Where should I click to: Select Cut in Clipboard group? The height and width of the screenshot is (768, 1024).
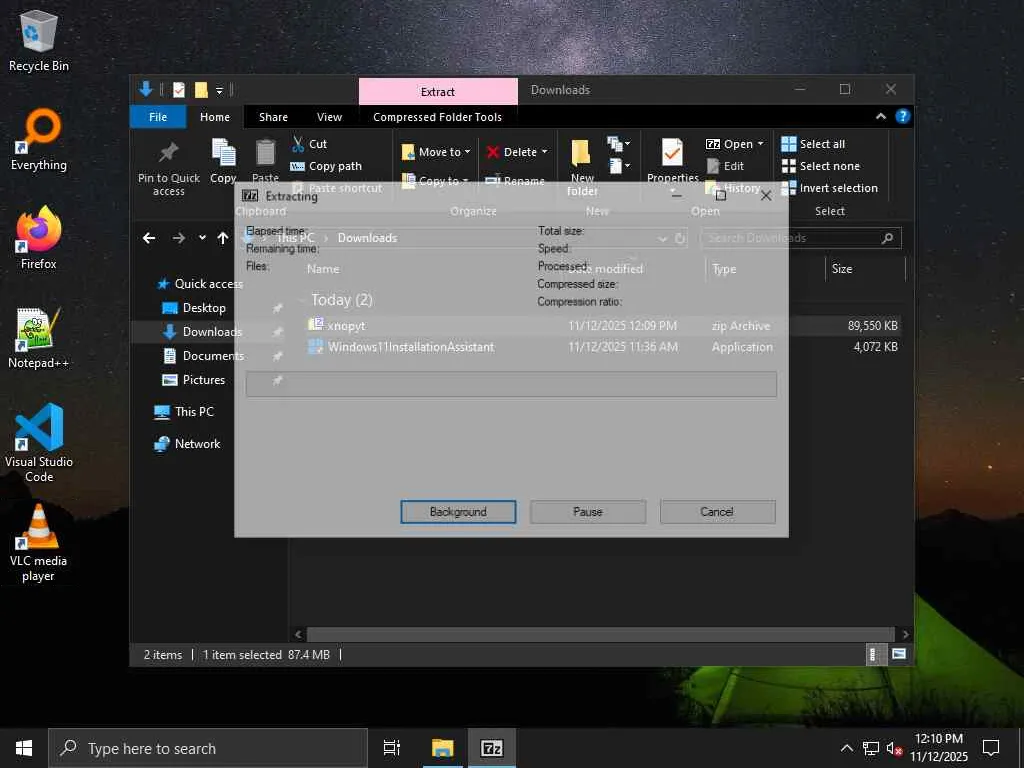[x=309, y=144]
